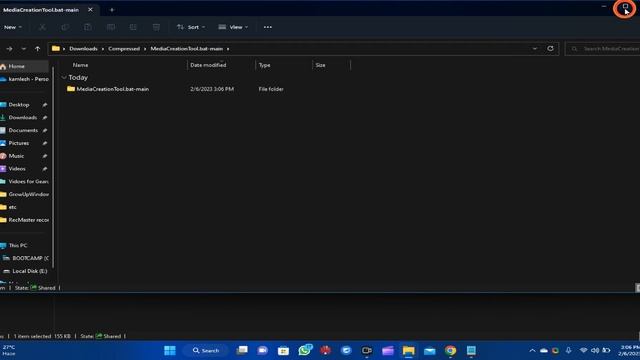Refresh the current folder view
This screenshot has height=360, width=640.
pyautogui.click(x=550, y=49)
